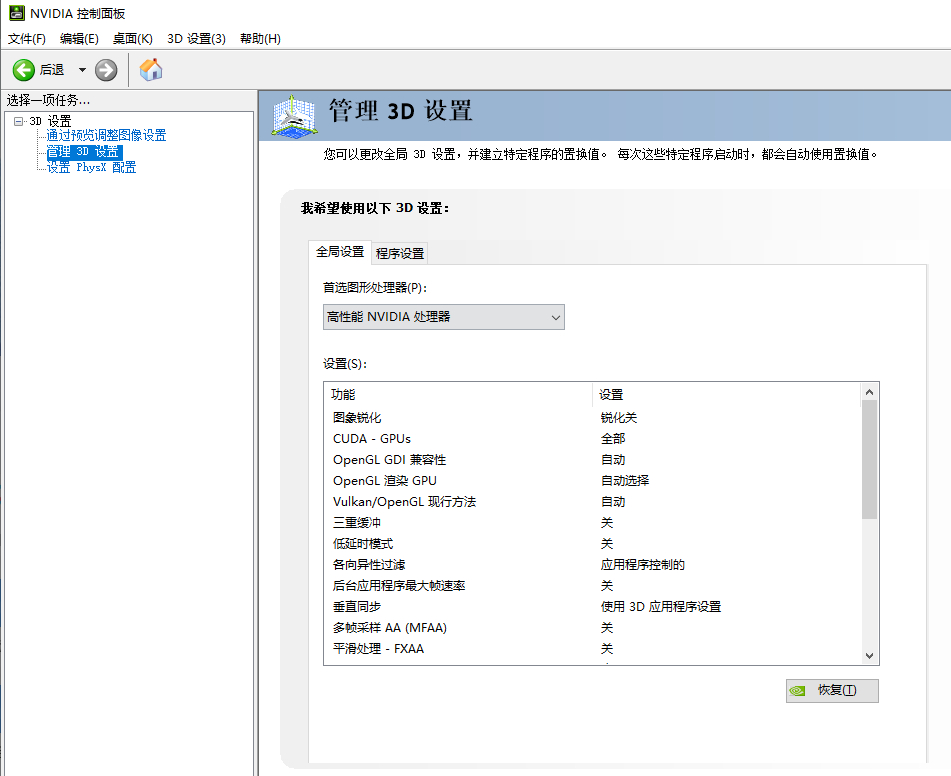Image resolution: width=951 pixels, height=776 pixels.
Task: Open the 首选图形处理器 dropdown
Action: 444,317
